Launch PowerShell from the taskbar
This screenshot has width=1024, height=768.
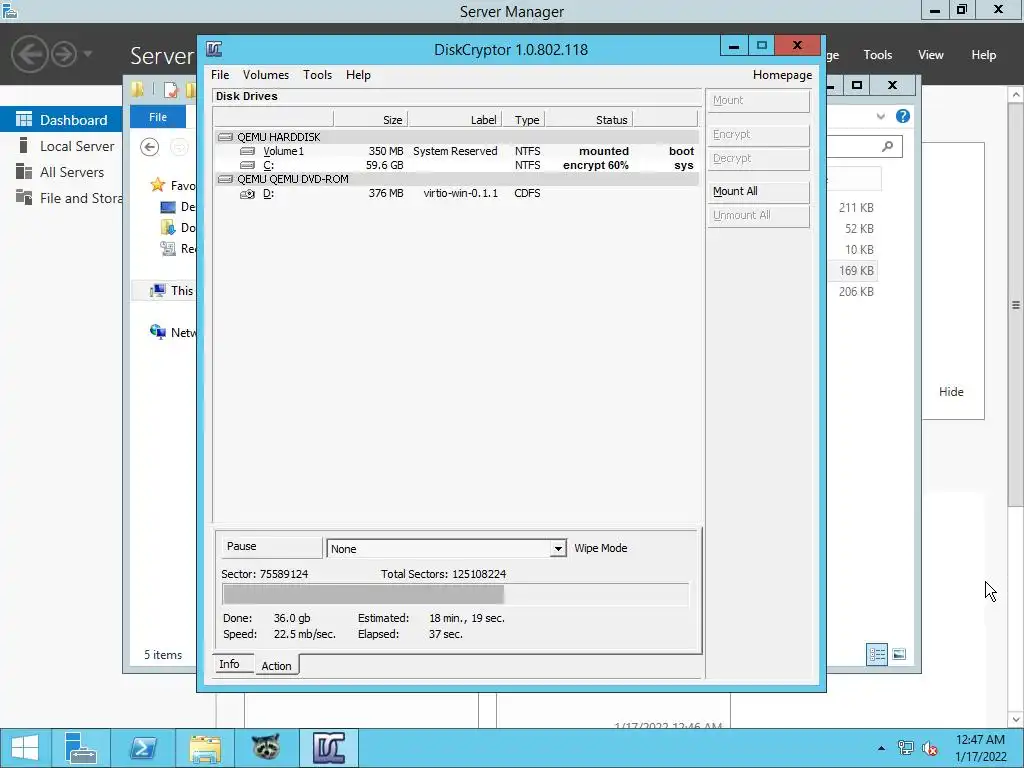(x=143, y=748)
